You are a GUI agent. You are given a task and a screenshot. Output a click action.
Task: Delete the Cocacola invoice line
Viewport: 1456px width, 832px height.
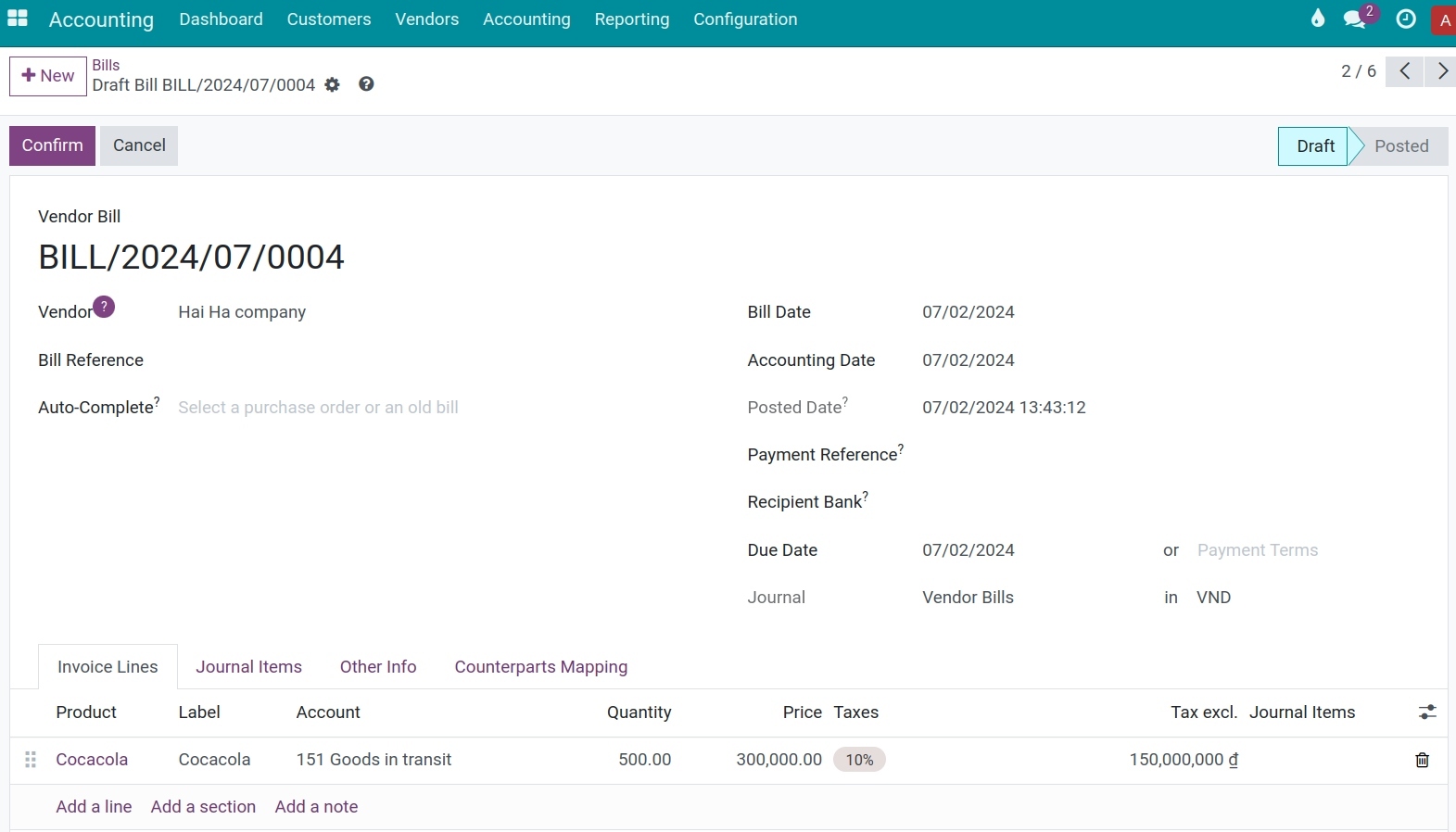(x=1423, y=761)
